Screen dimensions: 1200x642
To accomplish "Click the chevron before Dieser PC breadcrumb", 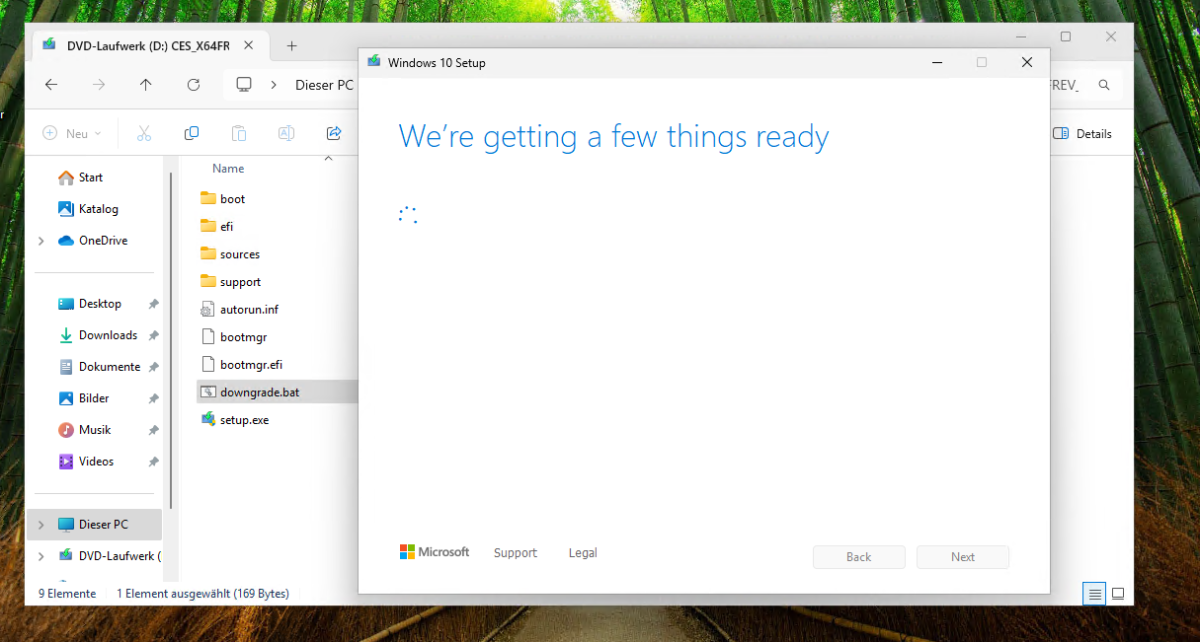I will point(274,85).
